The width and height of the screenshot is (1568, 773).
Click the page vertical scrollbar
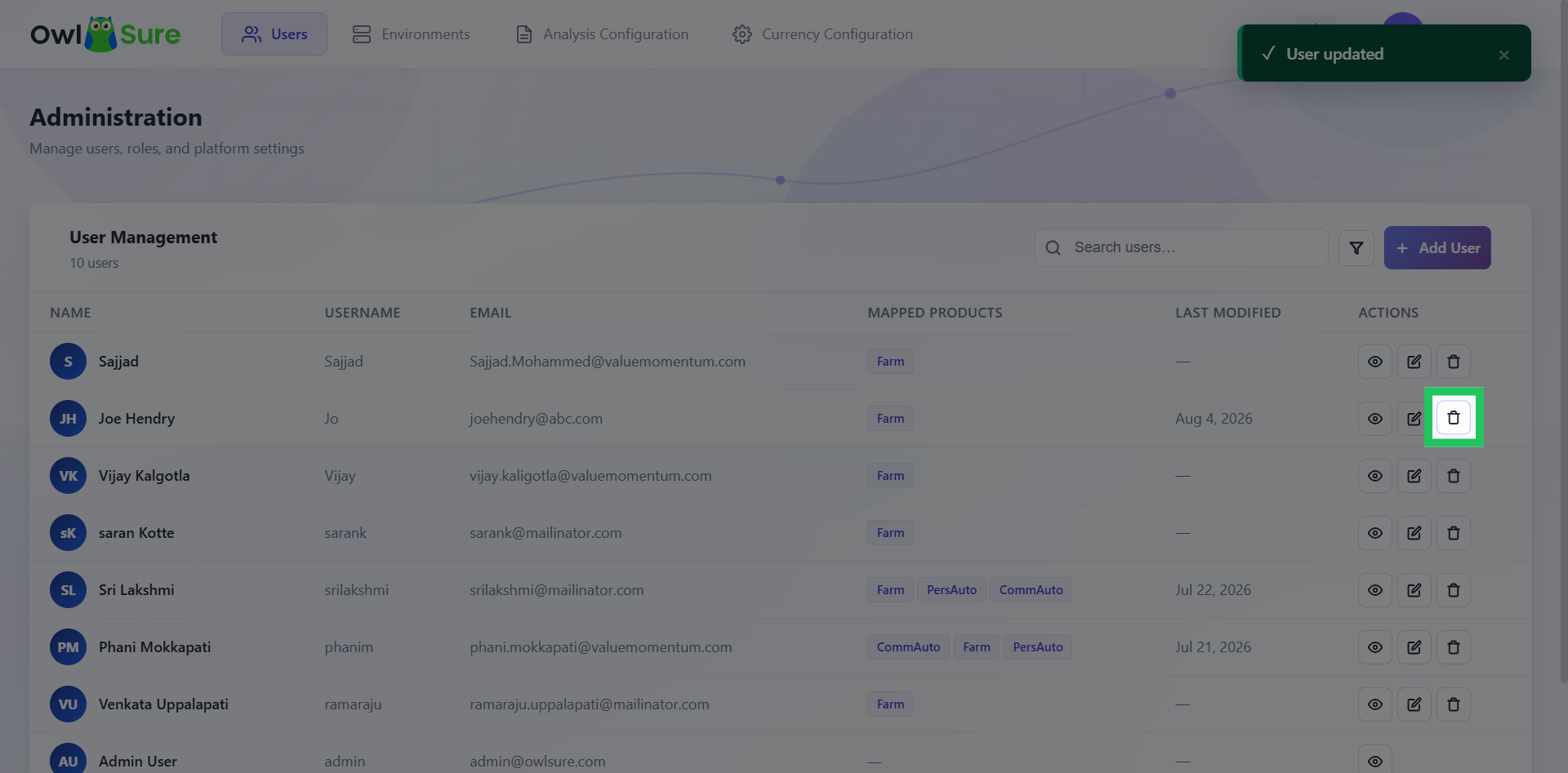point(1563,343)
